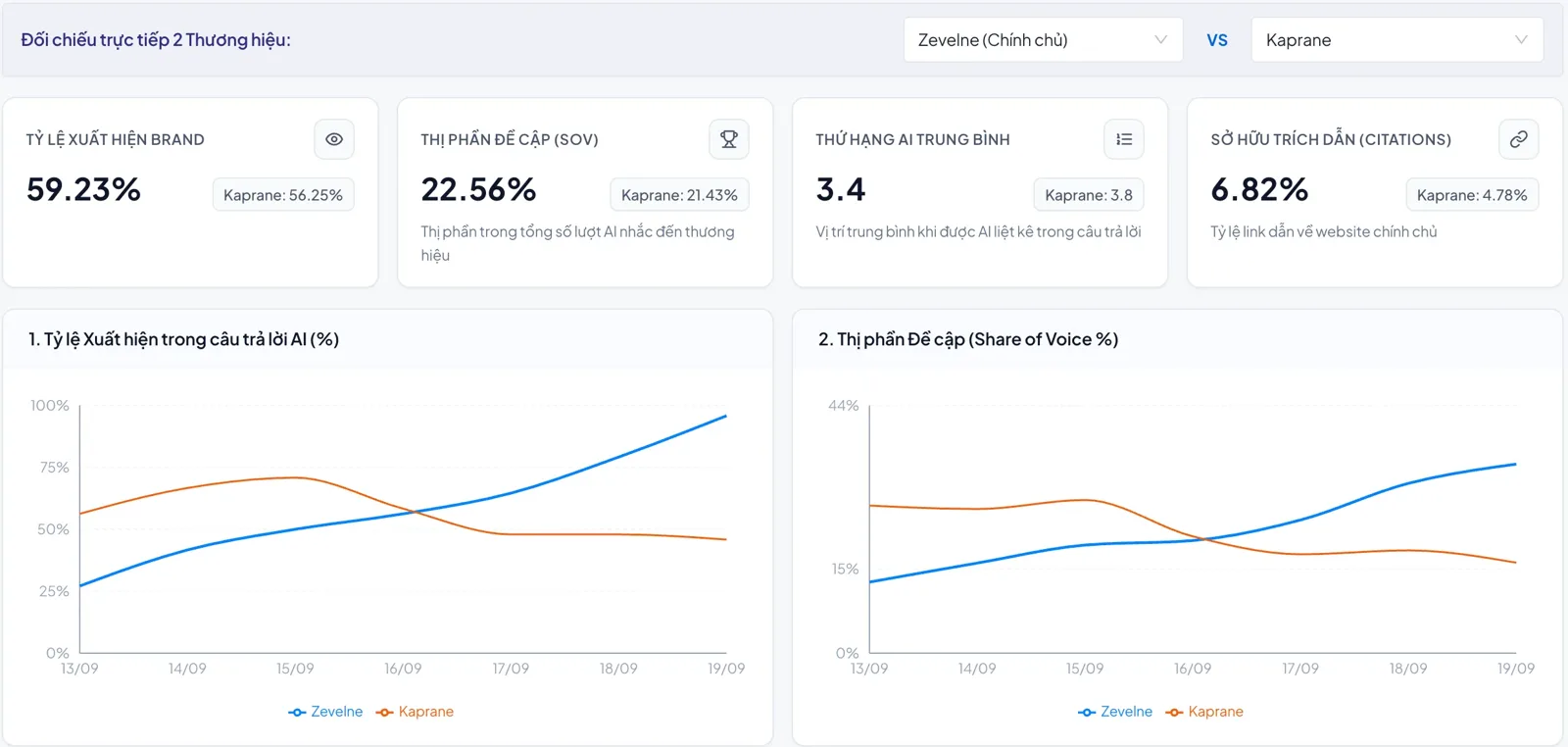The image size is (1568, 747).
Task: Click chart title '2. Thị phần Đề cập (Share of Voice %)'
Action: (x=968, y=339)
